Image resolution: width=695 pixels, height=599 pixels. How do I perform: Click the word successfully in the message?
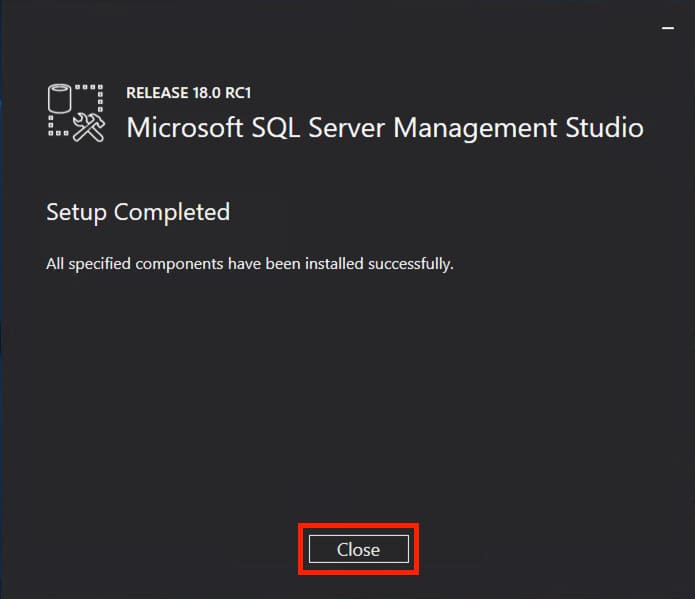(x=413, y=265)
